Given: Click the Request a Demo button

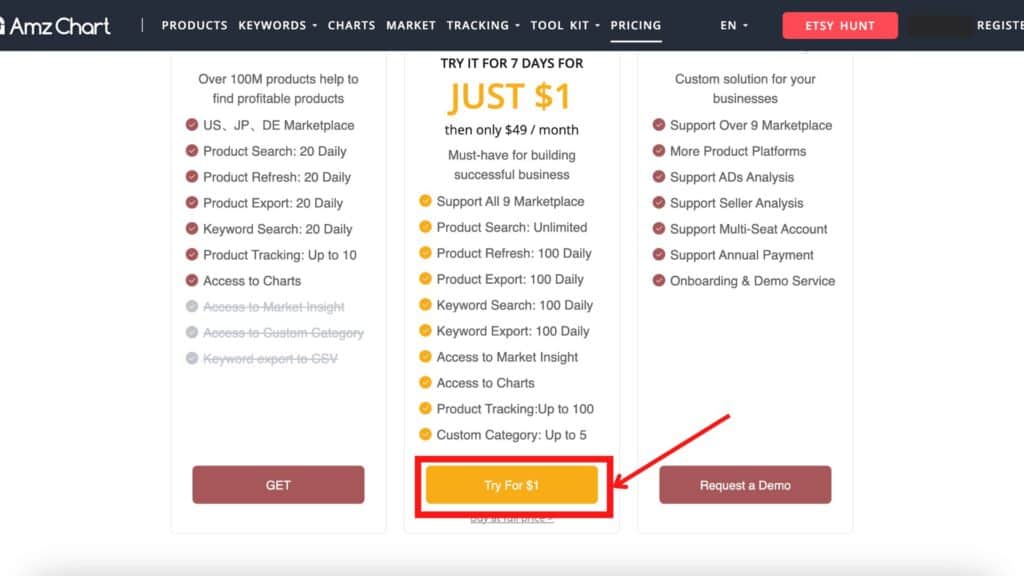Looking at the screenshot, I should coord(745,485).
